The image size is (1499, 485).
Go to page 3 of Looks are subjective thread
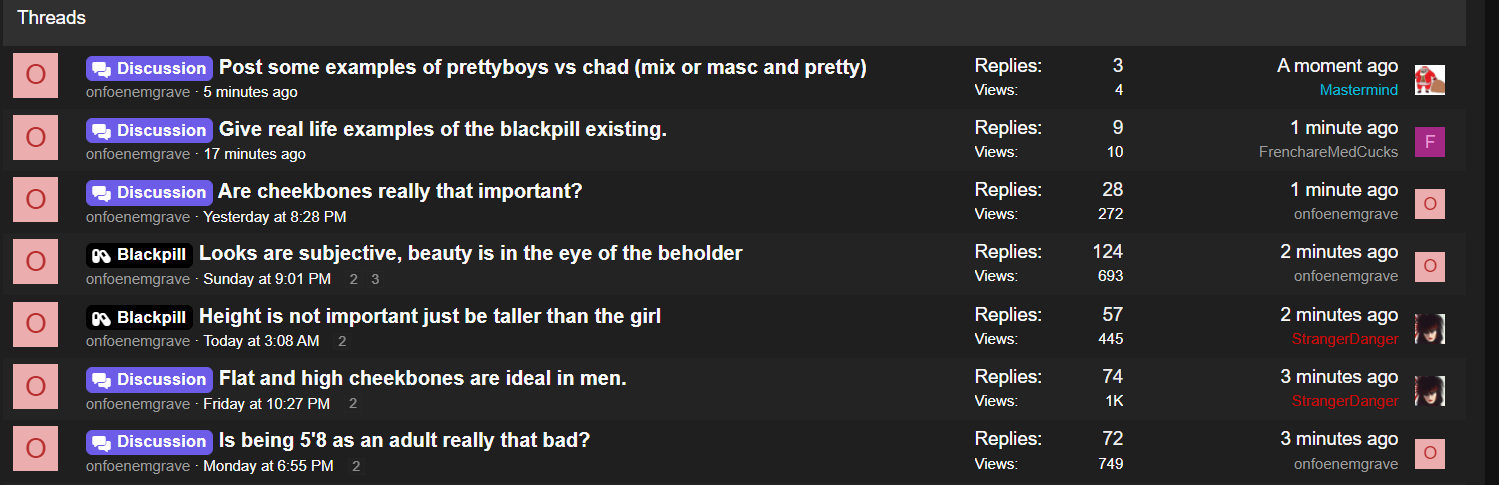(375, 279)
